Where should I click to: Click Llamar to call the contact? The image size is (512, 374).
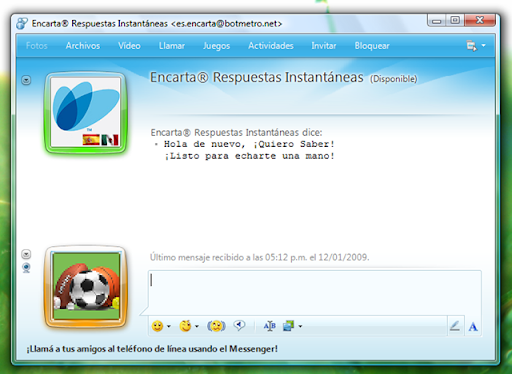172,46
